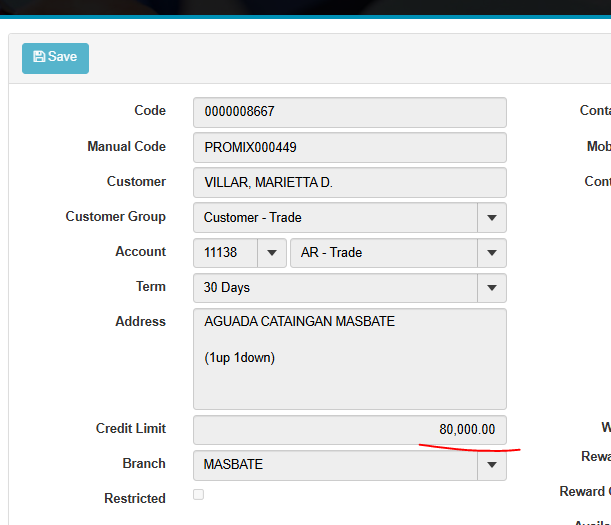Click the Manual Code label
Viewport: 611px width, 525px height.
point(126,146)
